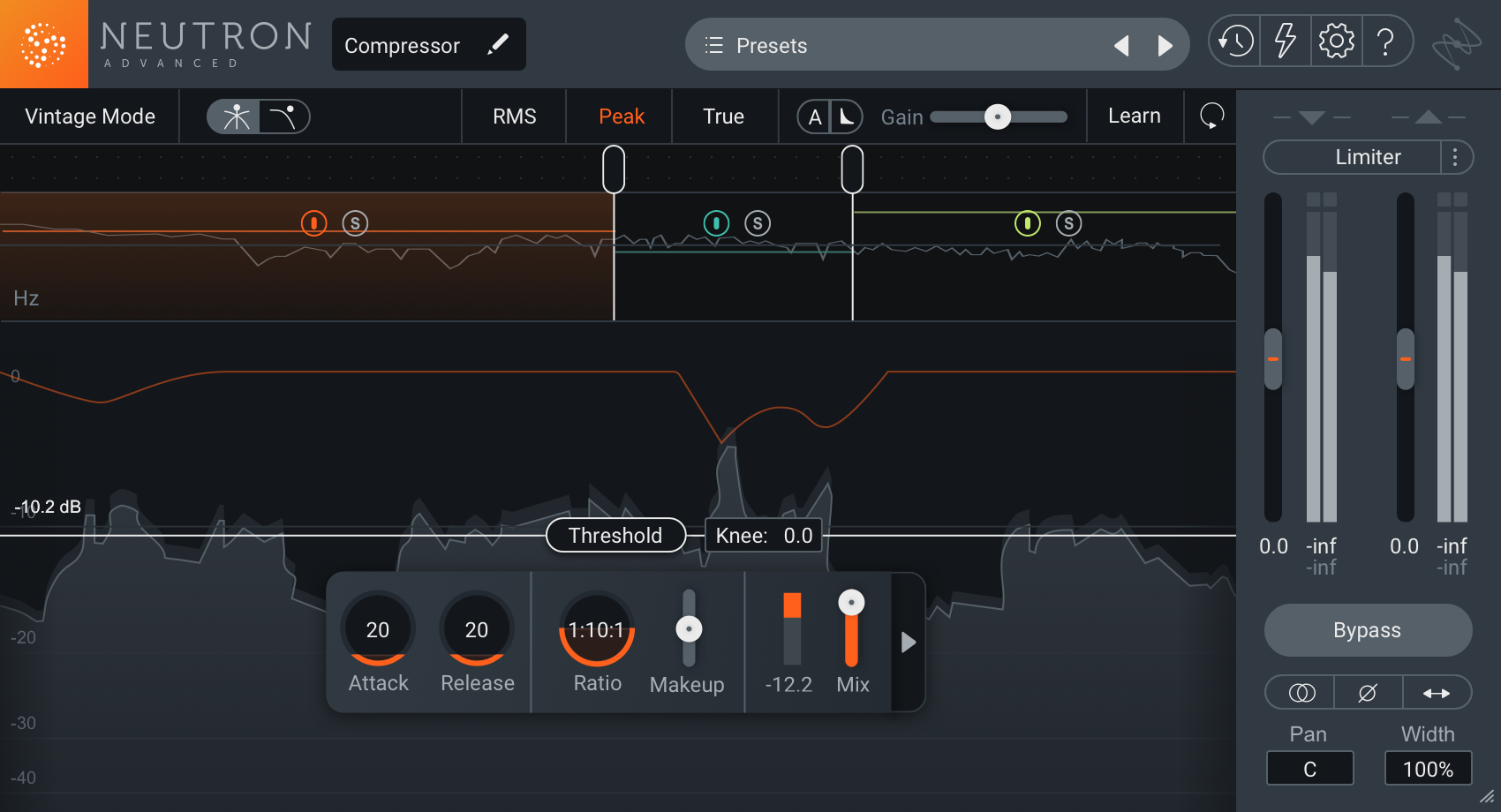This screenshot has height=812, width=1501.
Task: Solo the orange low band
Action: click(x=355, y=223)
